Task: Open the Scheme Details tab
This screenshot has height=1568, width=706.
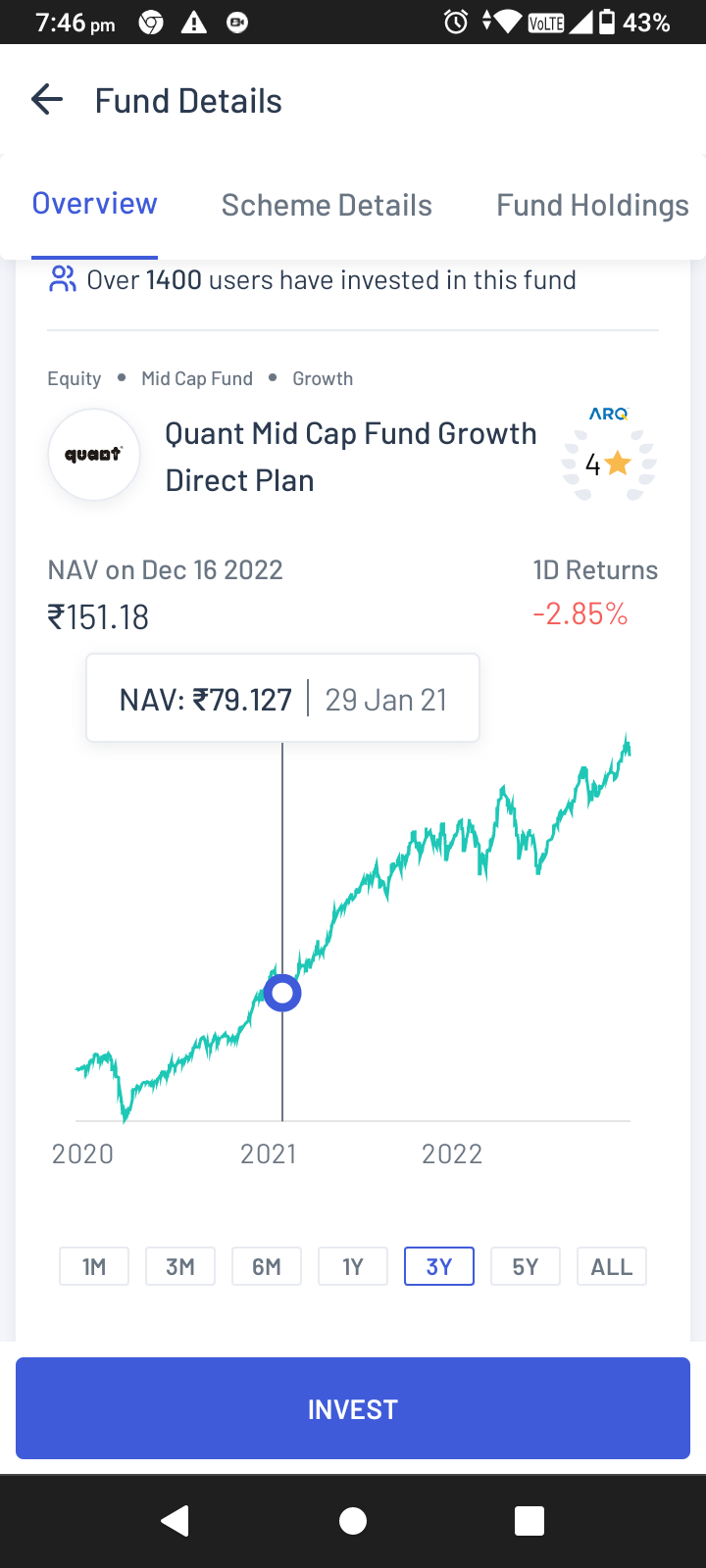Action: (x=327, y=205)
